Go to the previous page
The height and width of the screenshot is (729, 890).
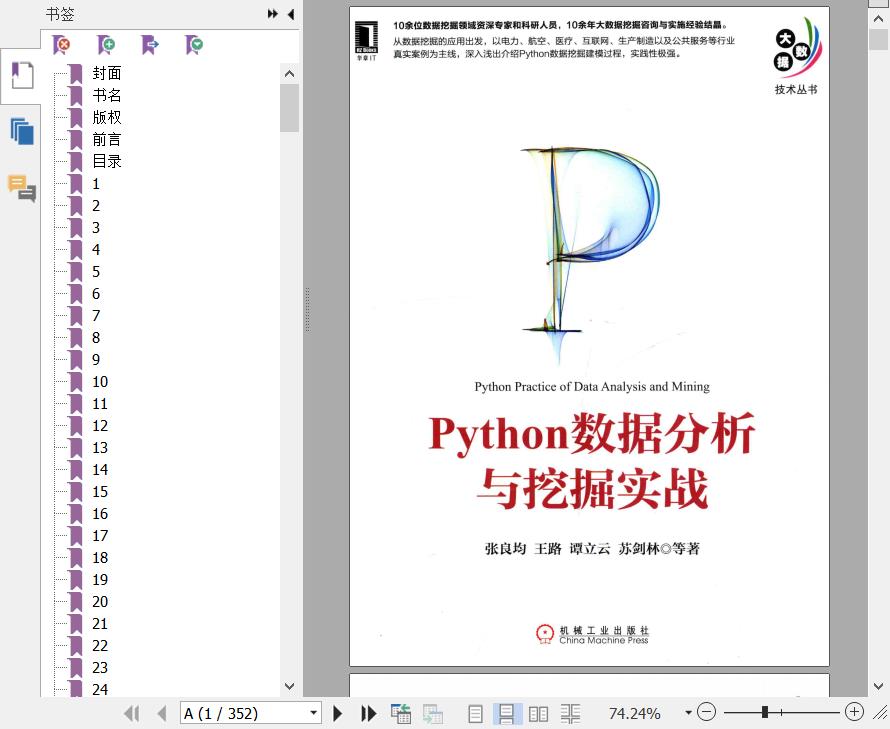162,713
